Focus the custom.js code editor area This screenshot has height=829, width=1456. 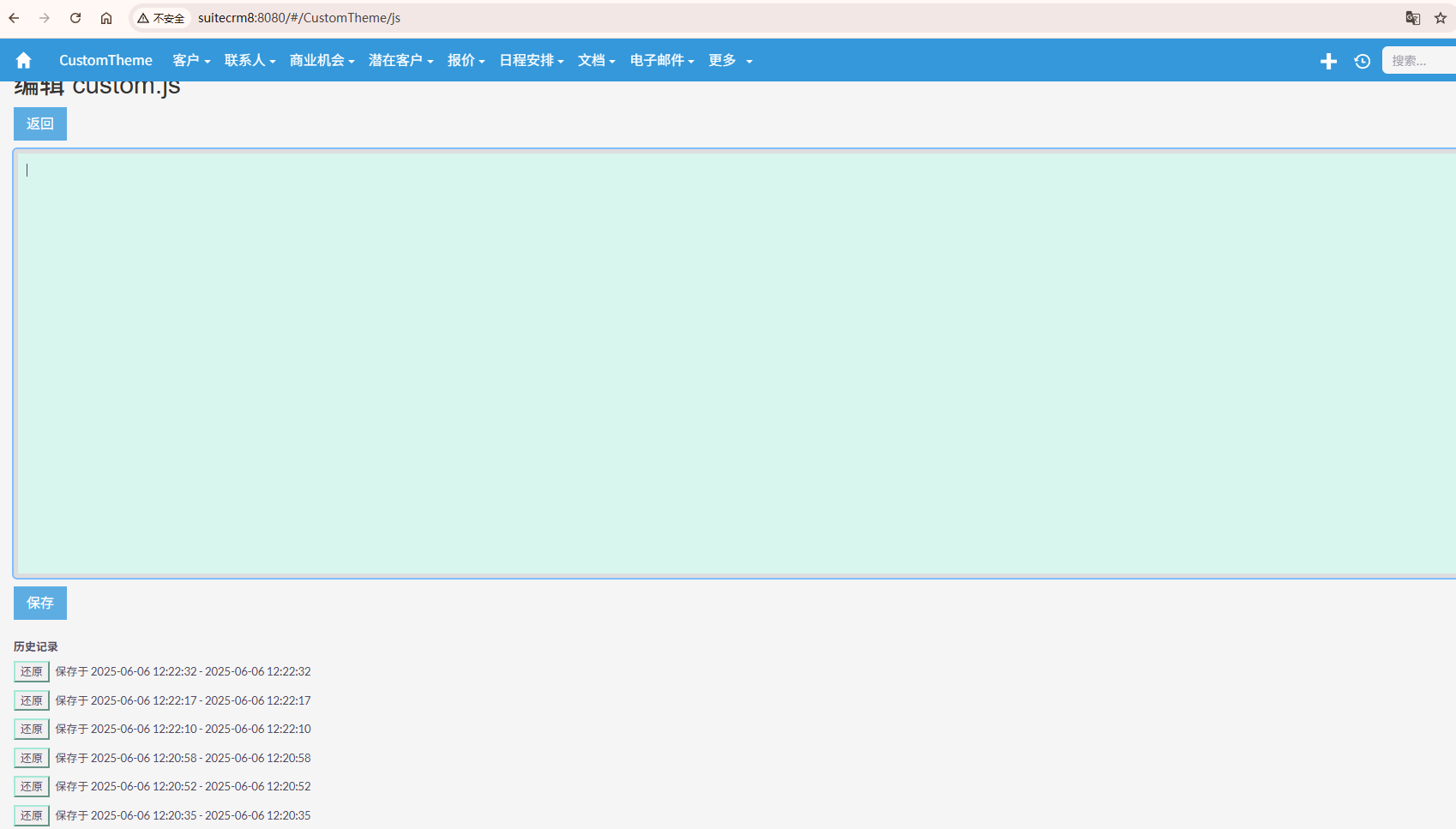pyautogui.click(x=735, y=363)
